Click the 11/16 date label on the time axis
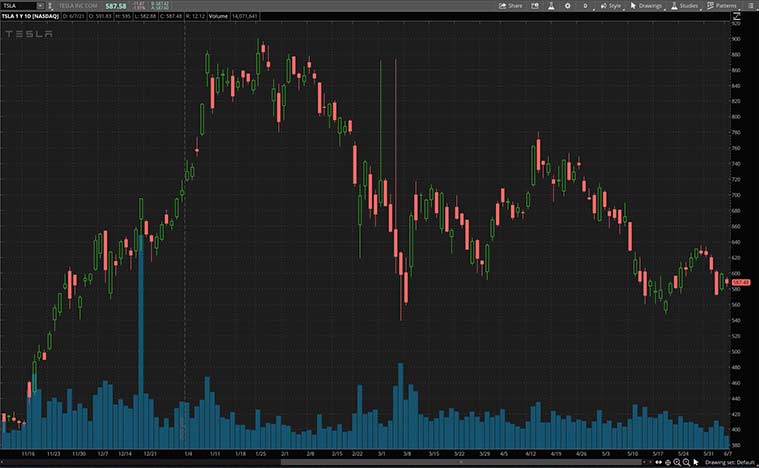This screenshot has height=468, width=759. (28, 453)
